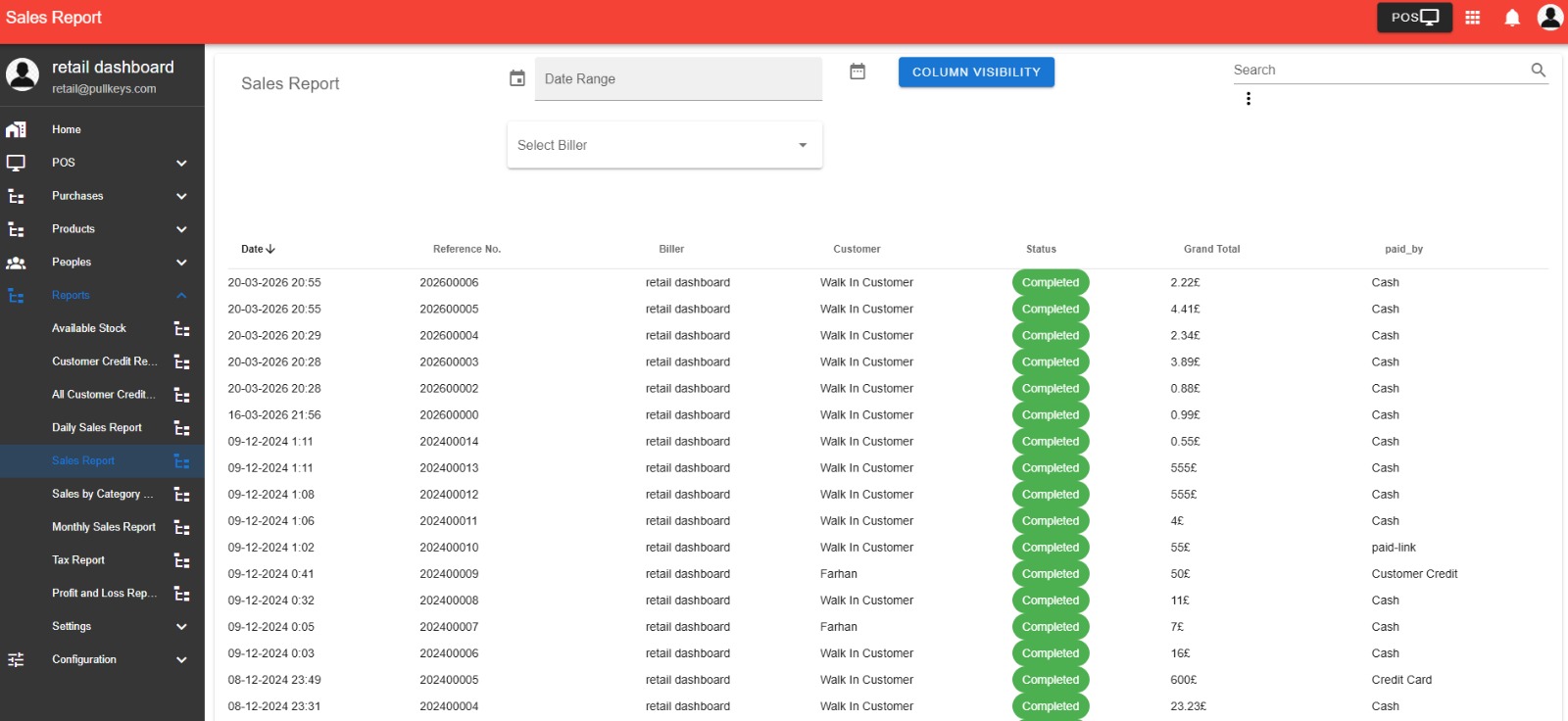Open Monthly Sales Report from sidebar
1568x721 pixels.
[104, 527]
